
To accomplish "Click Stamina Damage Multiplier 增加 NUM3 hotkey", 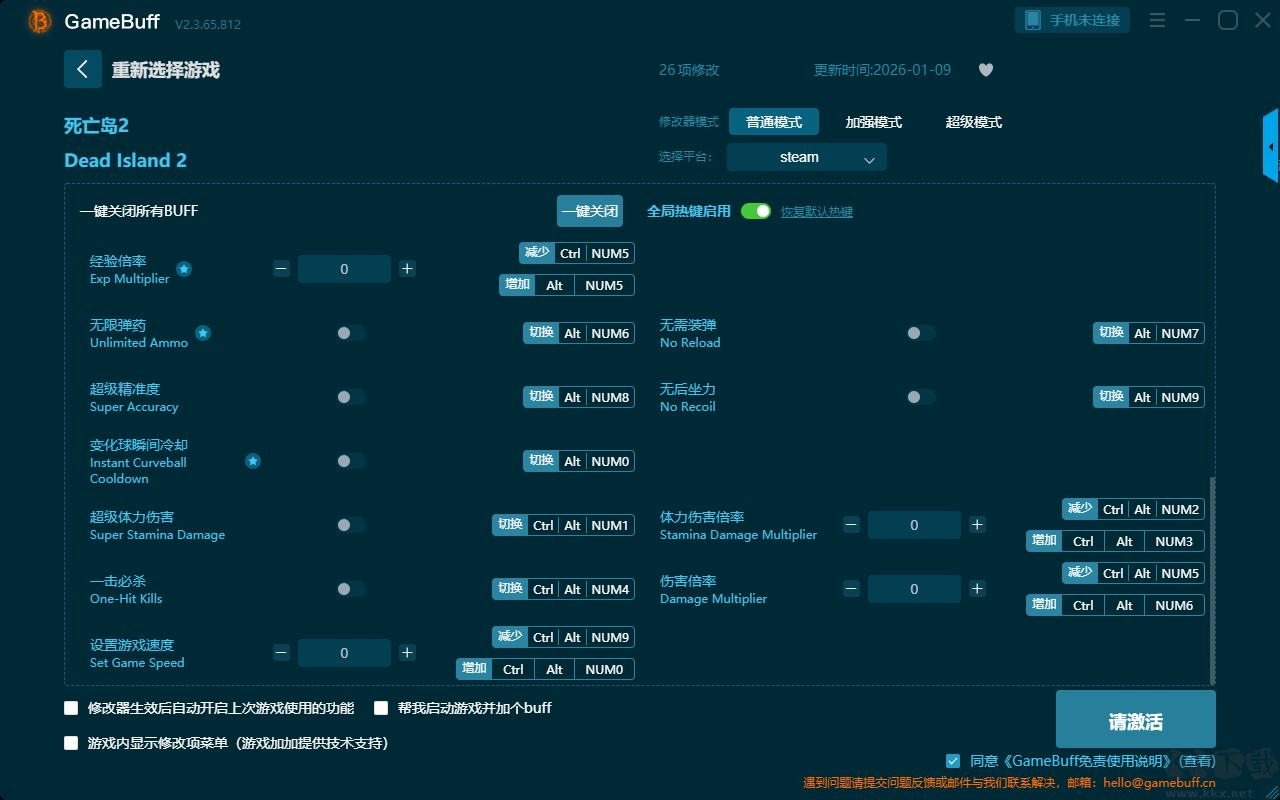I will click(1116, 541).
